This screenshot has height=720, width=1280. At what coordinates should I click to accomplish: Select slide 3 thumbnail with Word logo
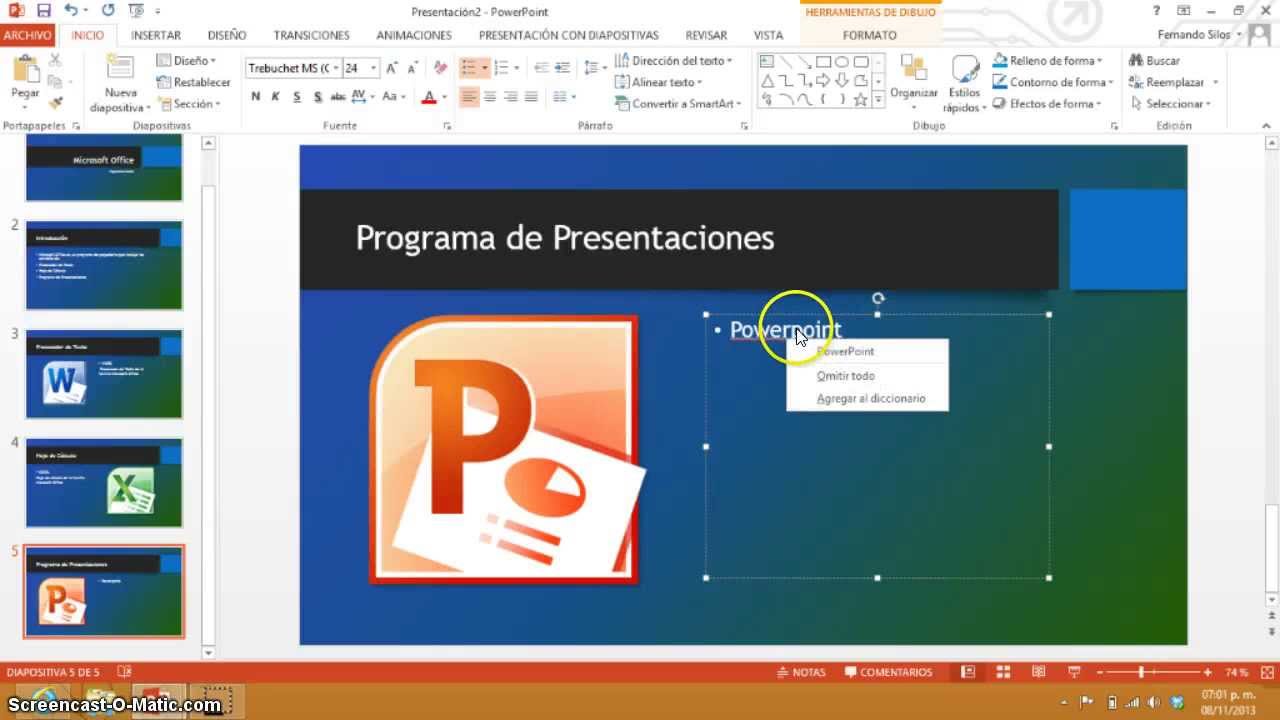[104, 374]
